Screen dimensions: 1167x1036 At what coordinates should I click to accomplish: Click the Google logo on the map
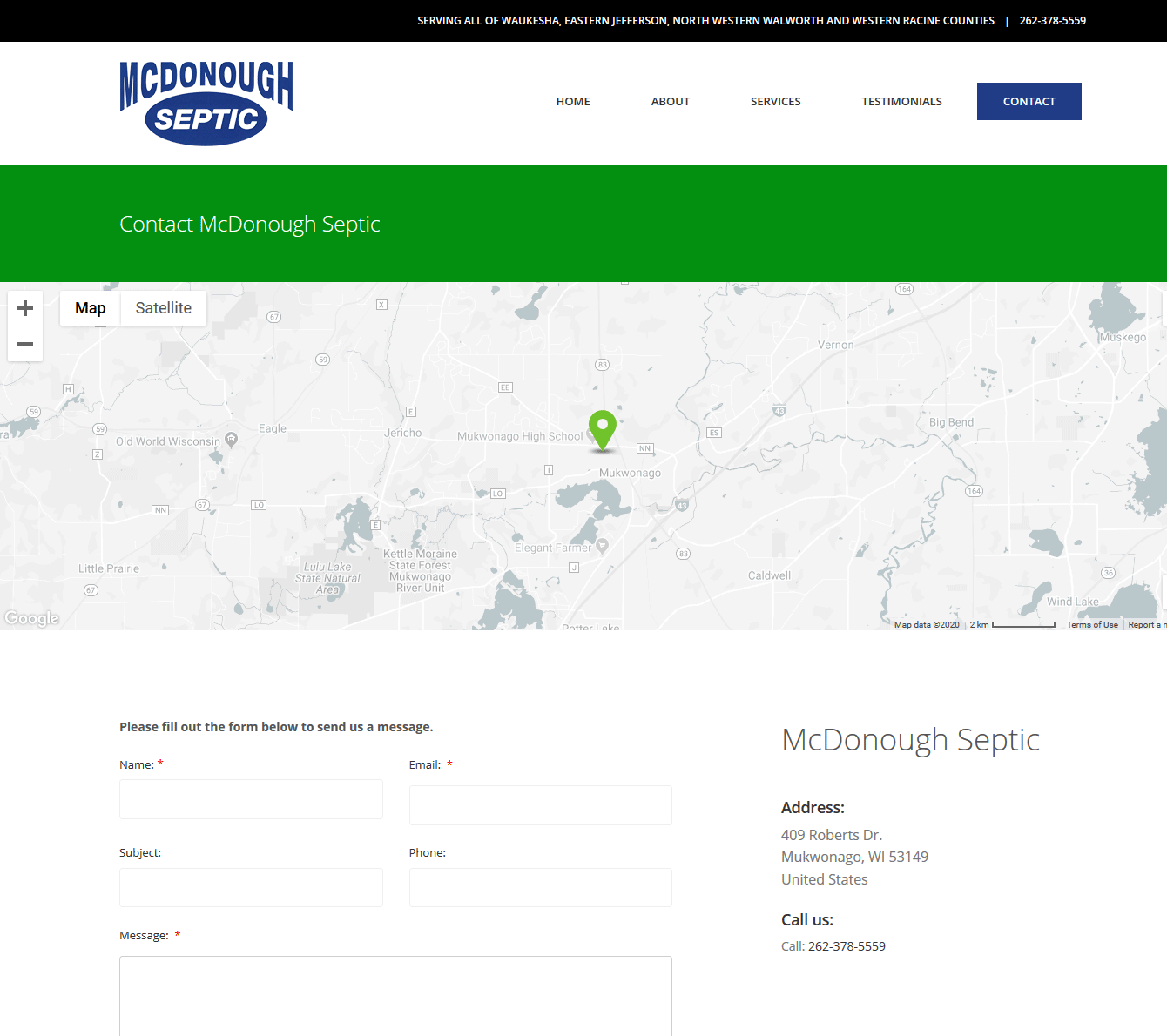pos(31,618)
